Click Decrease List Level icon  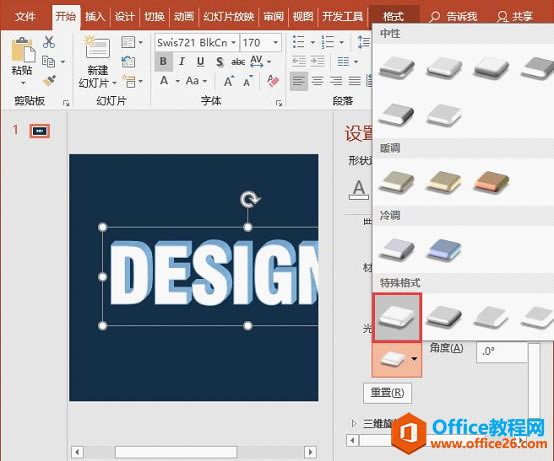click(299, 61)
